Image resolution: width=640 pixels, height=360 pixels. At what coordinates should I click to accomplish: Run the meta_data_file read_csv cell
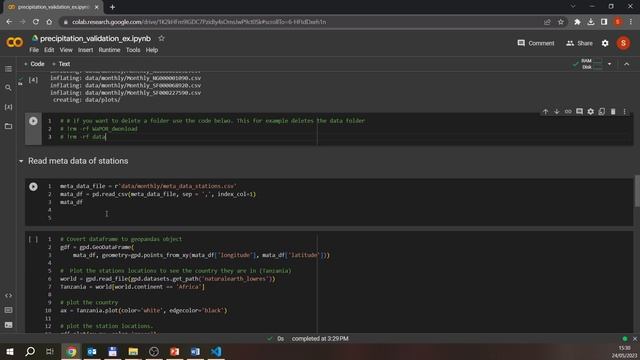(33, 187)
